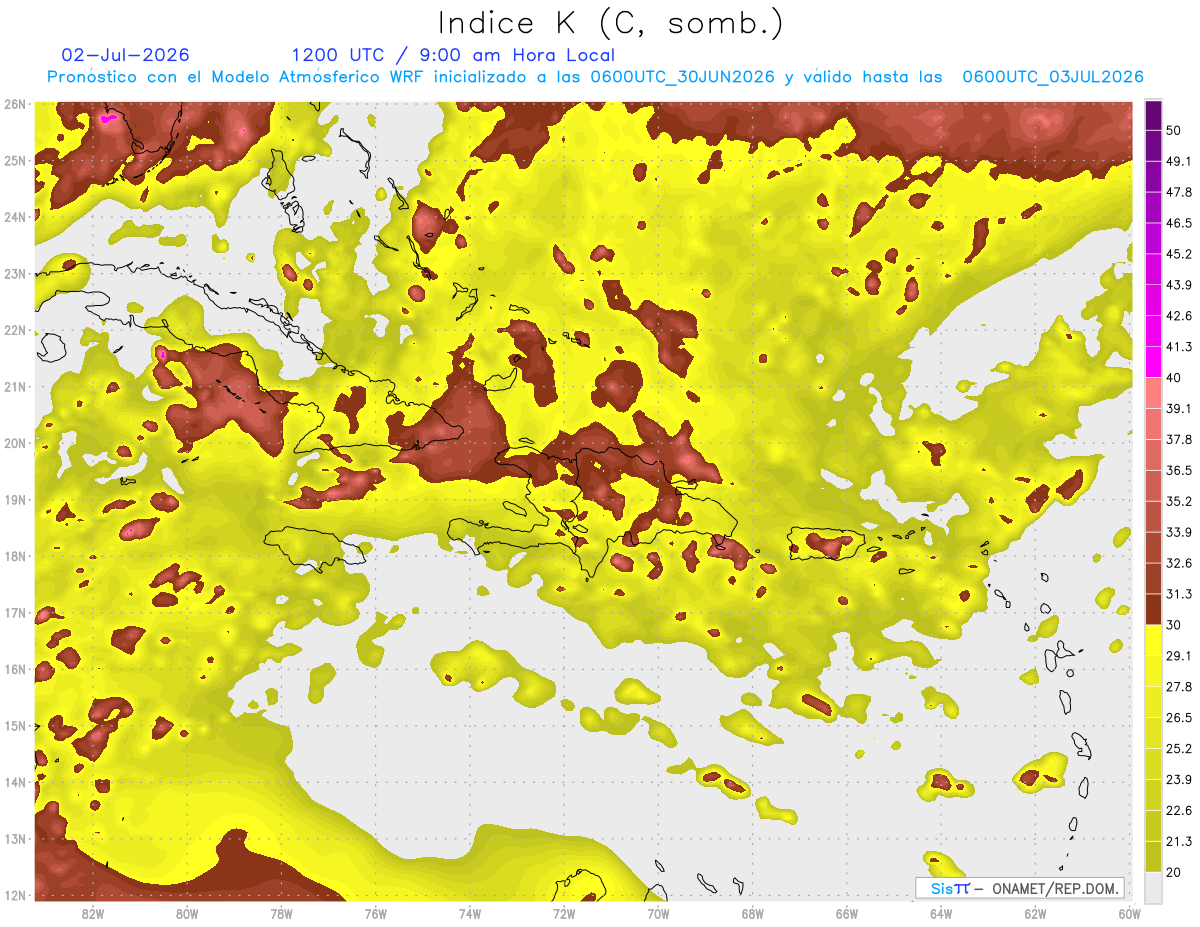Click the "82W" longitude label

click(93, 913)
